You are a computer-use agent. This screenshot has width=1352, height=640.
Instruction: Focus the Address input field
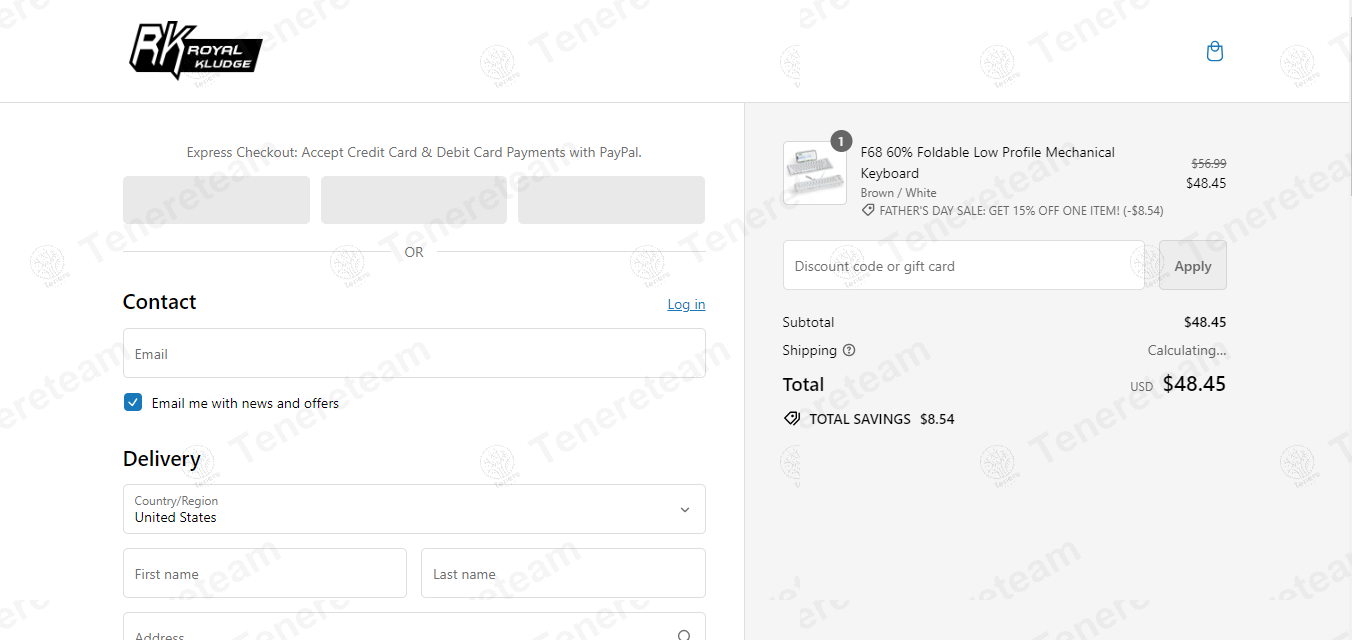[414, 627]
